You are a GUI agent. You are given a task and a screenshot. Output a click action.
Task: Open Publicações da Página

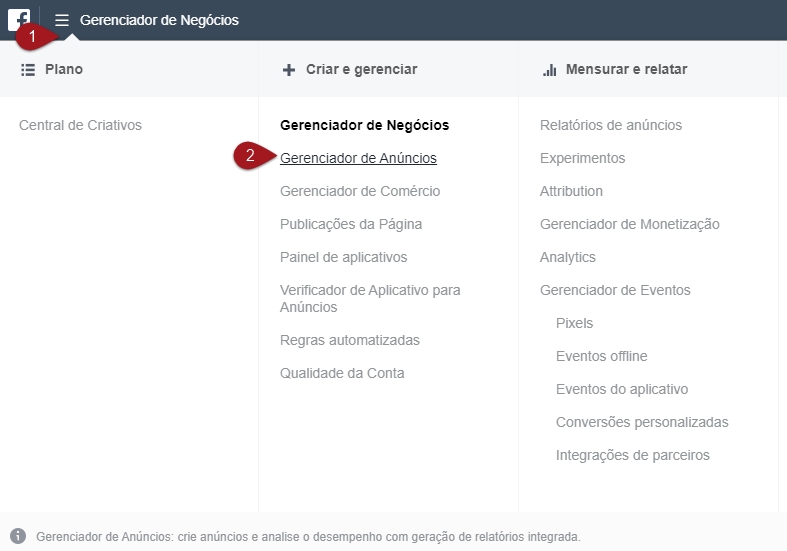pos(351,224)
